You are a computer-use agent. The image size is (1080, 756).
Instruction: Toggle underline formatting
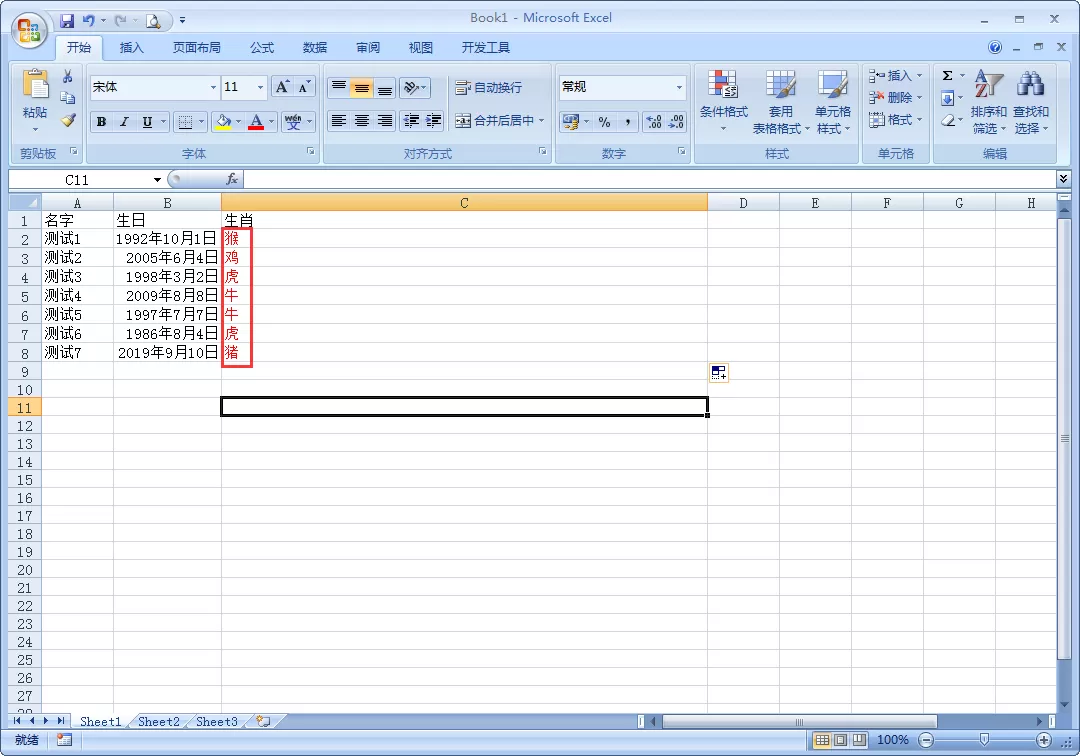coord(147,122)
